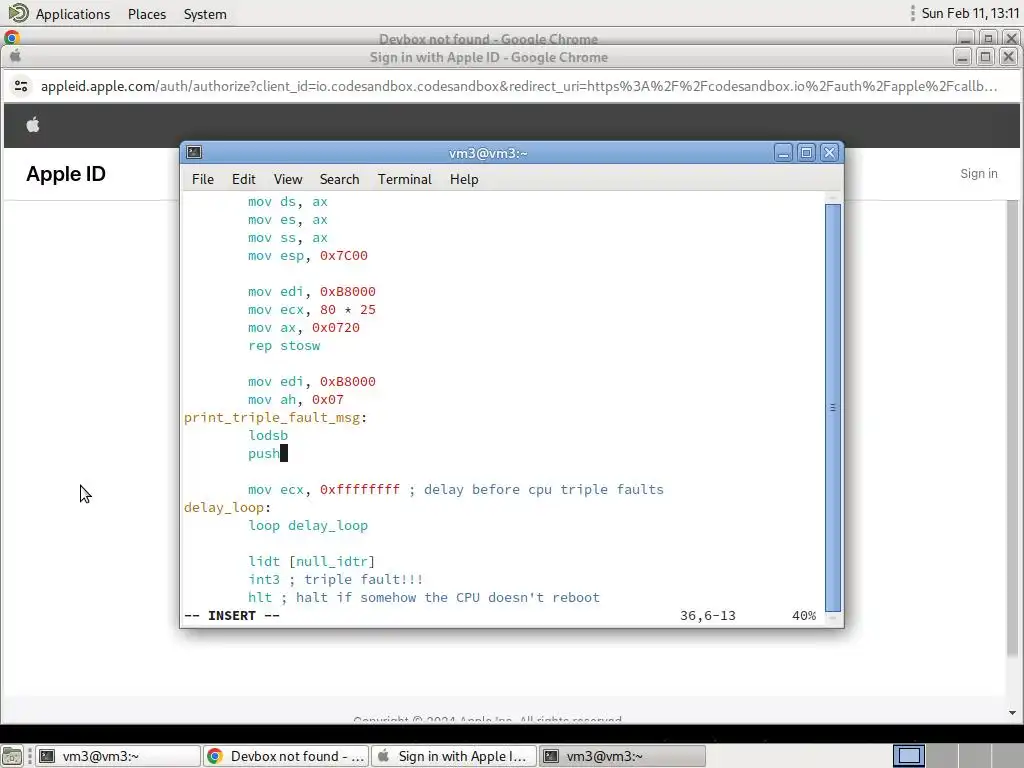Click the terminal vertical scrollbar thumb
The width and height of the screenshot is (1024, 768).
833,407
